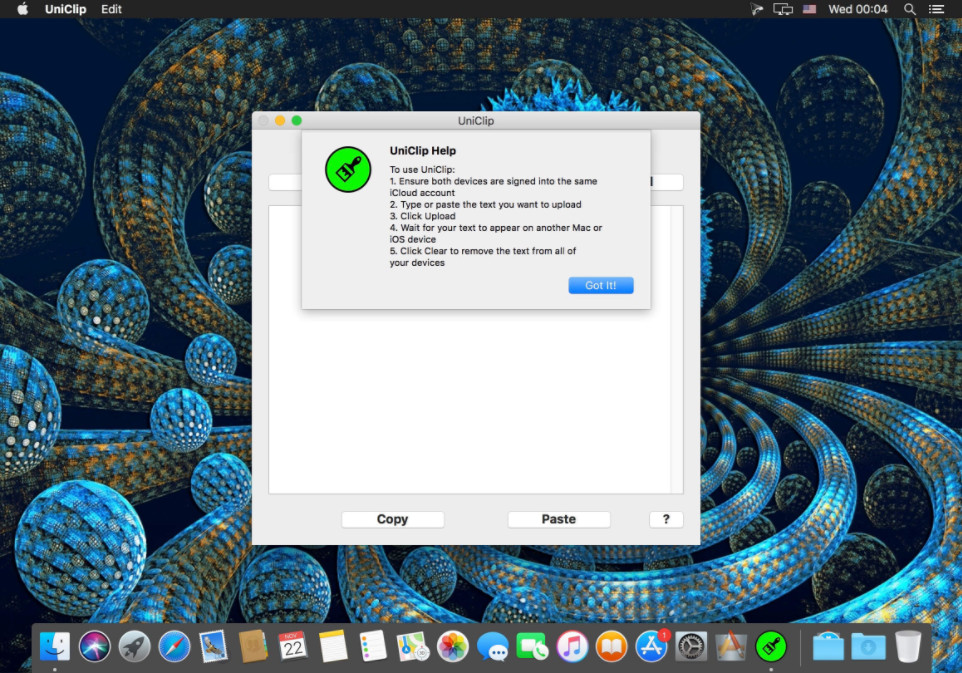Open Notification Center list icon
Screen dimensions: 962x673
[x=936, y=9]
